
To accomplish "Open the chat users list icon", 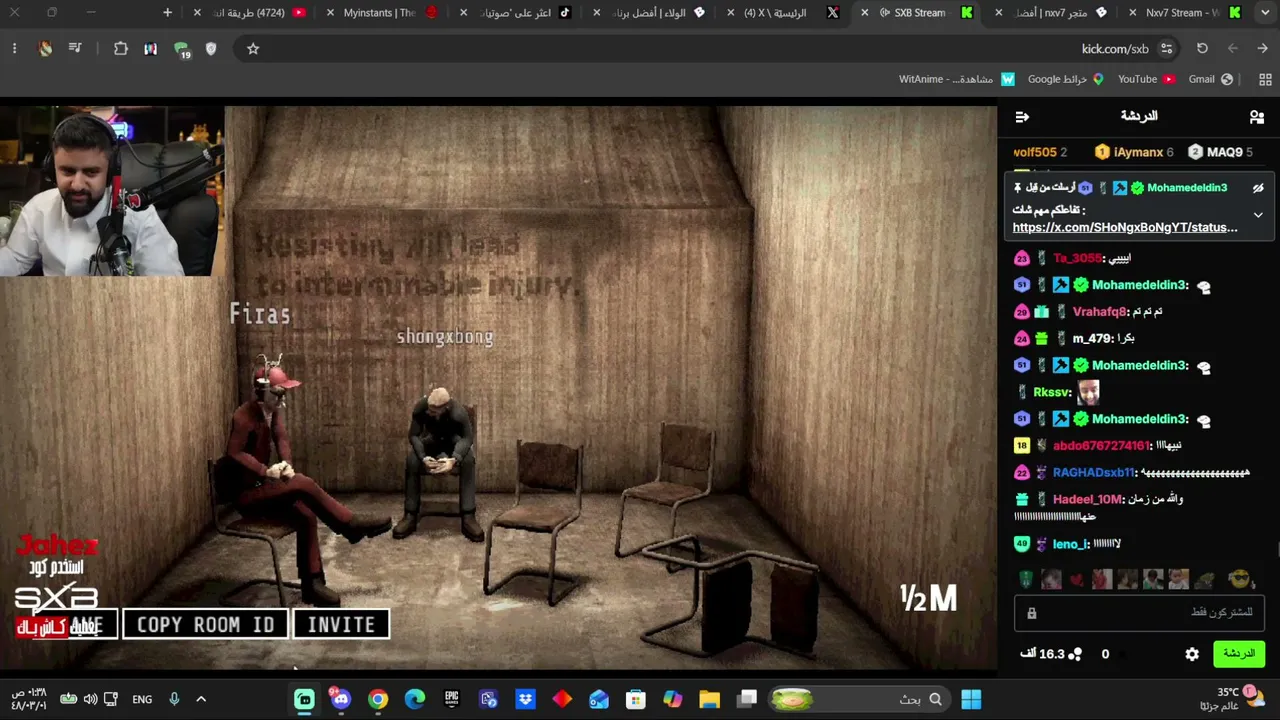I will [1257, 117].
